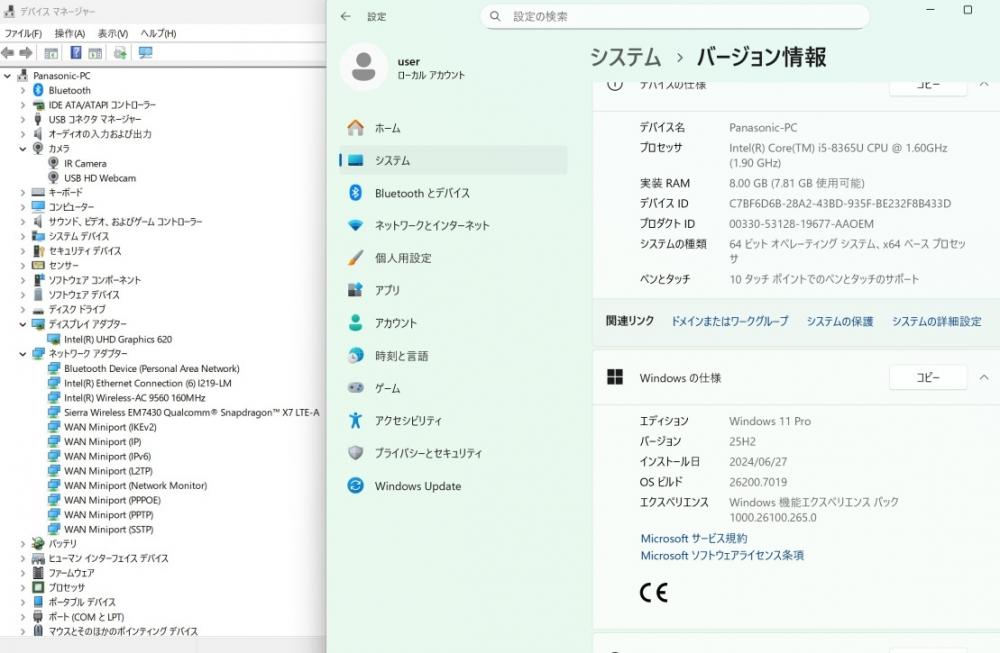Open the ファイル(F) menu
1000x653 pixels.
pyautogui.click(x=23, y=33)
